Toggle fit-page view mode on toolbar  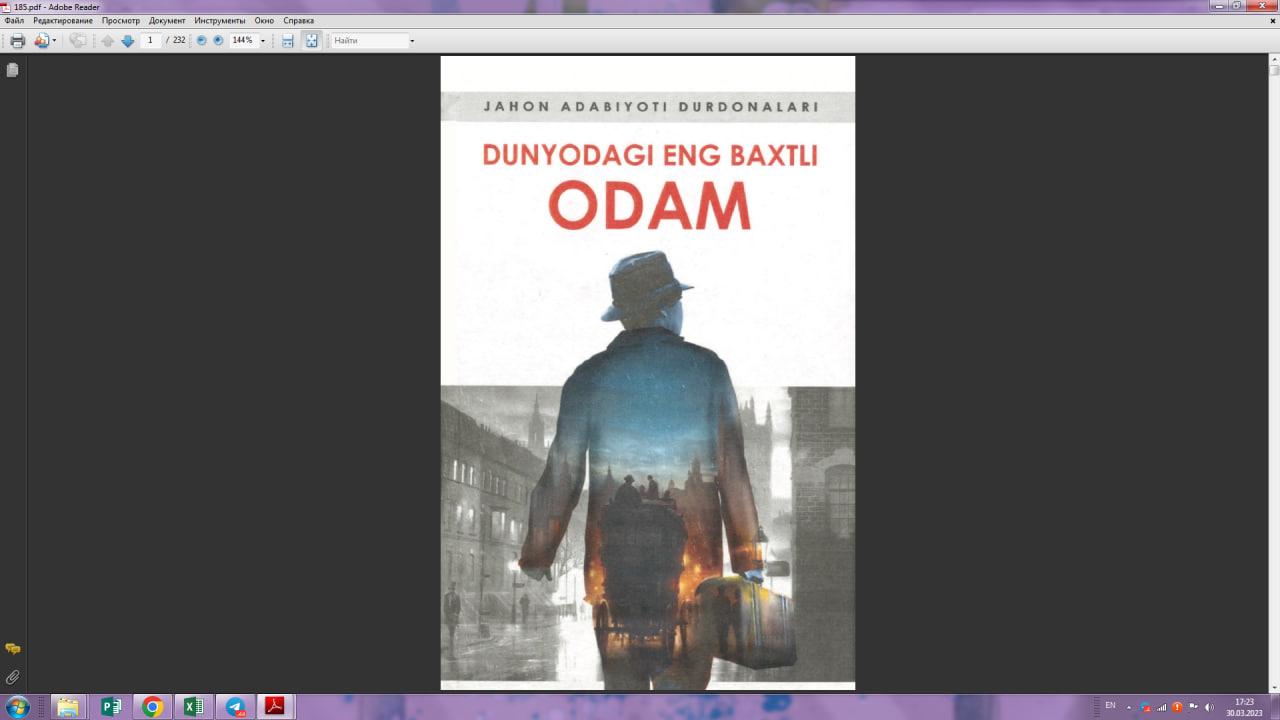pyautogui.click(x=310, y=40)
